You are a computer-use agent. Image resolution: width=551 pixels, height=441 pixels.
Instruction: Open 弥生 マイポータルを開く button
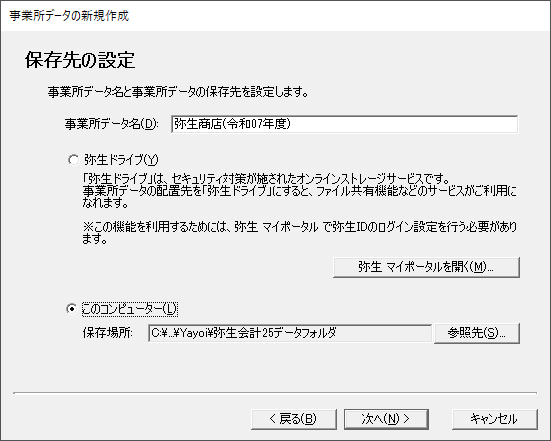point(426,267)
